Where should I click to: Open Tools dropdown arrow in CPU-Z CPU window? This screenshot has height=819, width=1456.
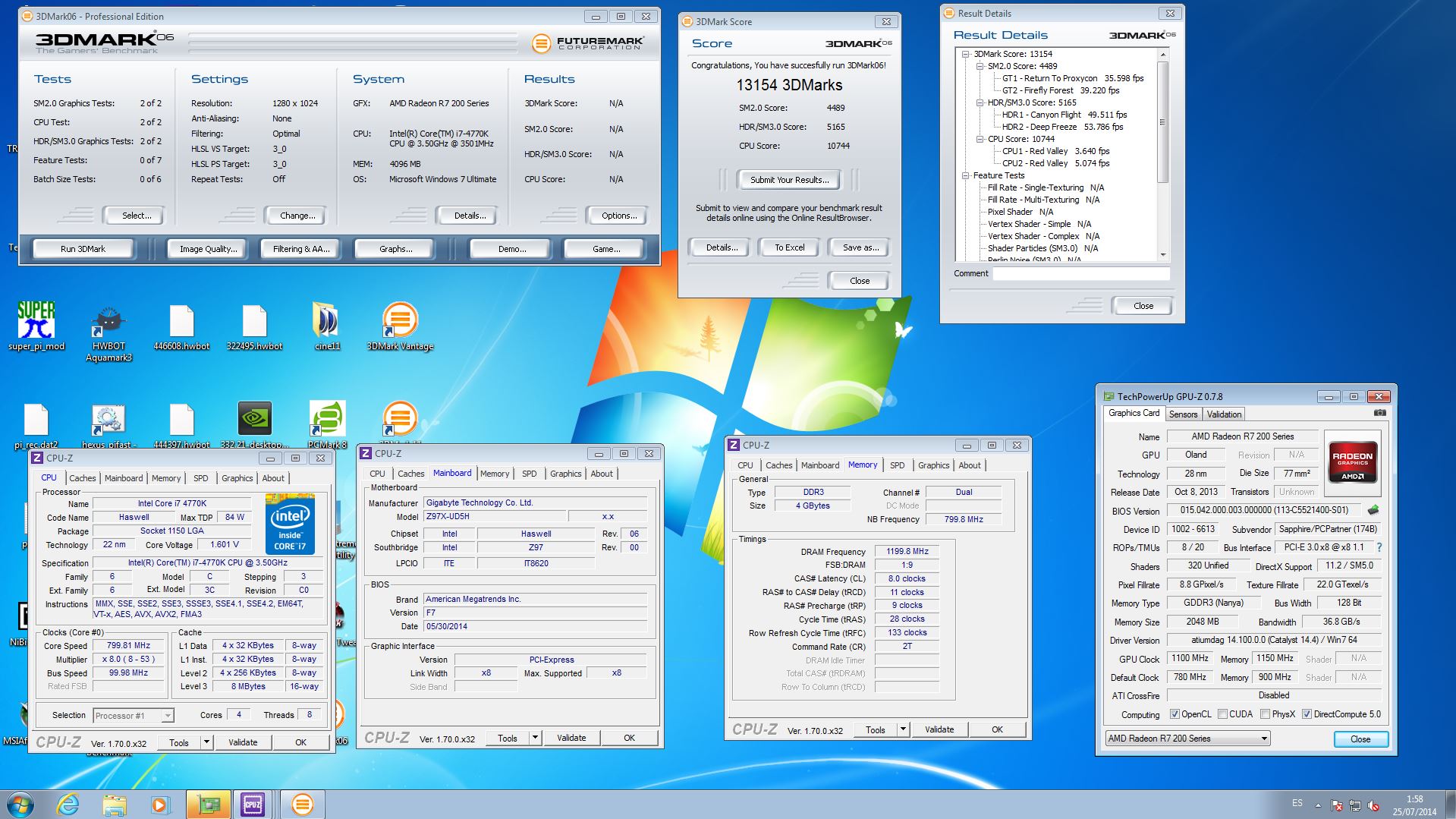tap(206, 742)
